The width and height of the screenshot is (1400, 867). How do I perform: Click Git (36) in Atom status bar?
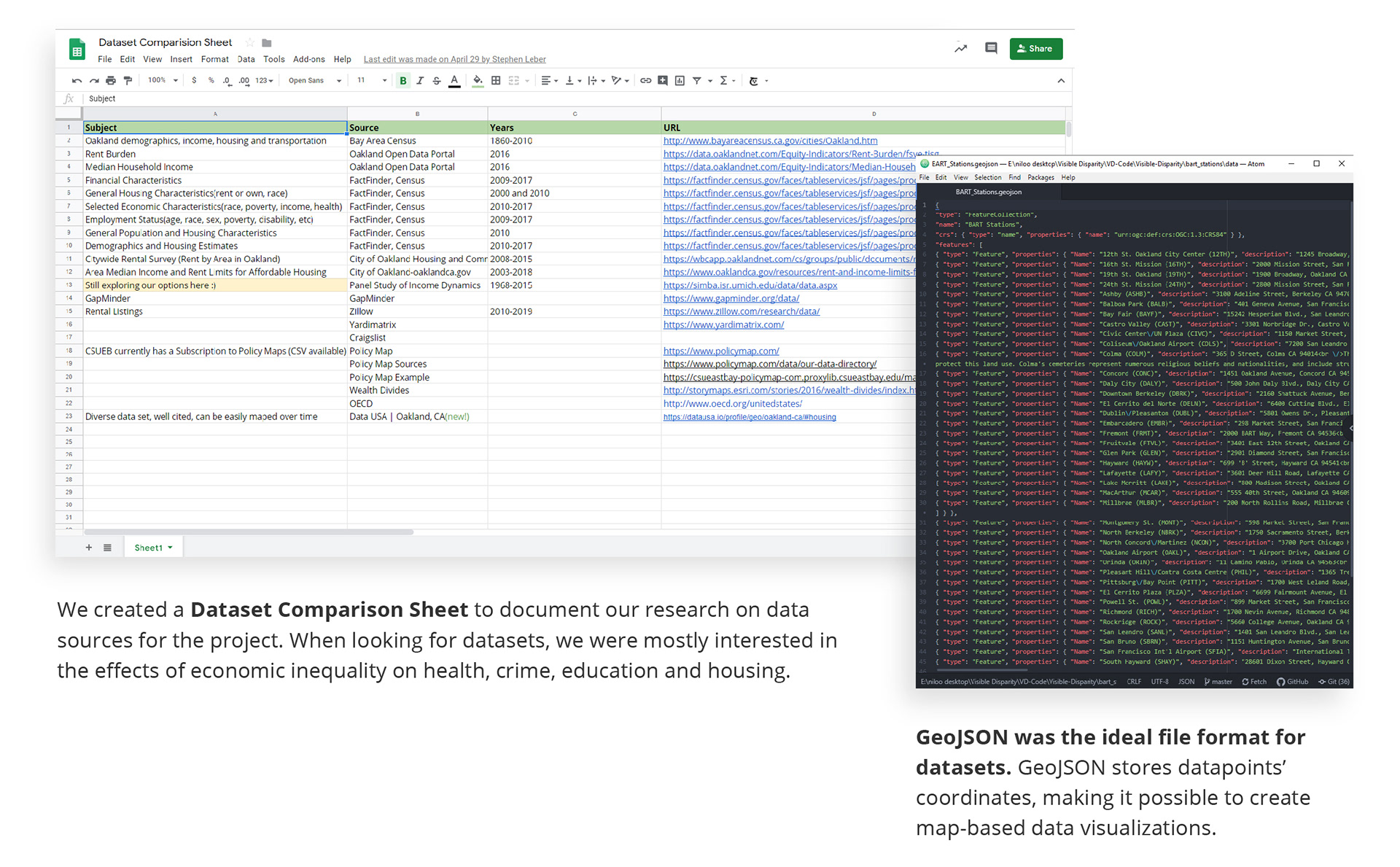pos(1334,682)
